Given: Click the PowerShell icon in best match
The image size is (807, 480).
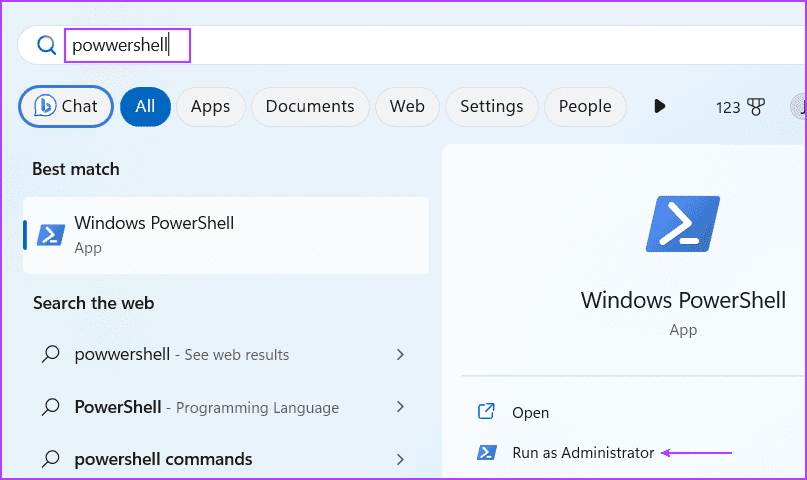Looking at the screenshot, I should pos(50,235).
